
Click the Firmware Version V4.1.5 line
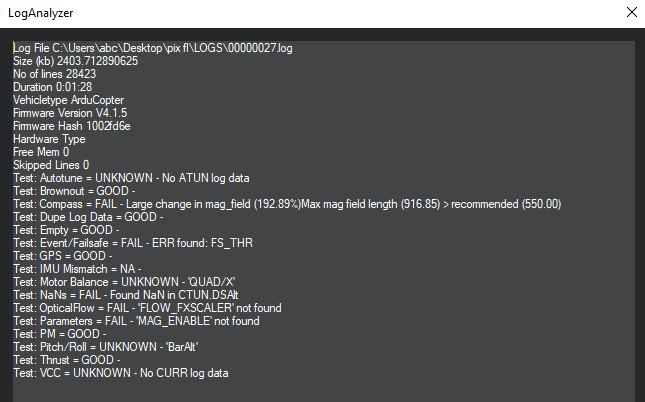(x=70, y=113)
